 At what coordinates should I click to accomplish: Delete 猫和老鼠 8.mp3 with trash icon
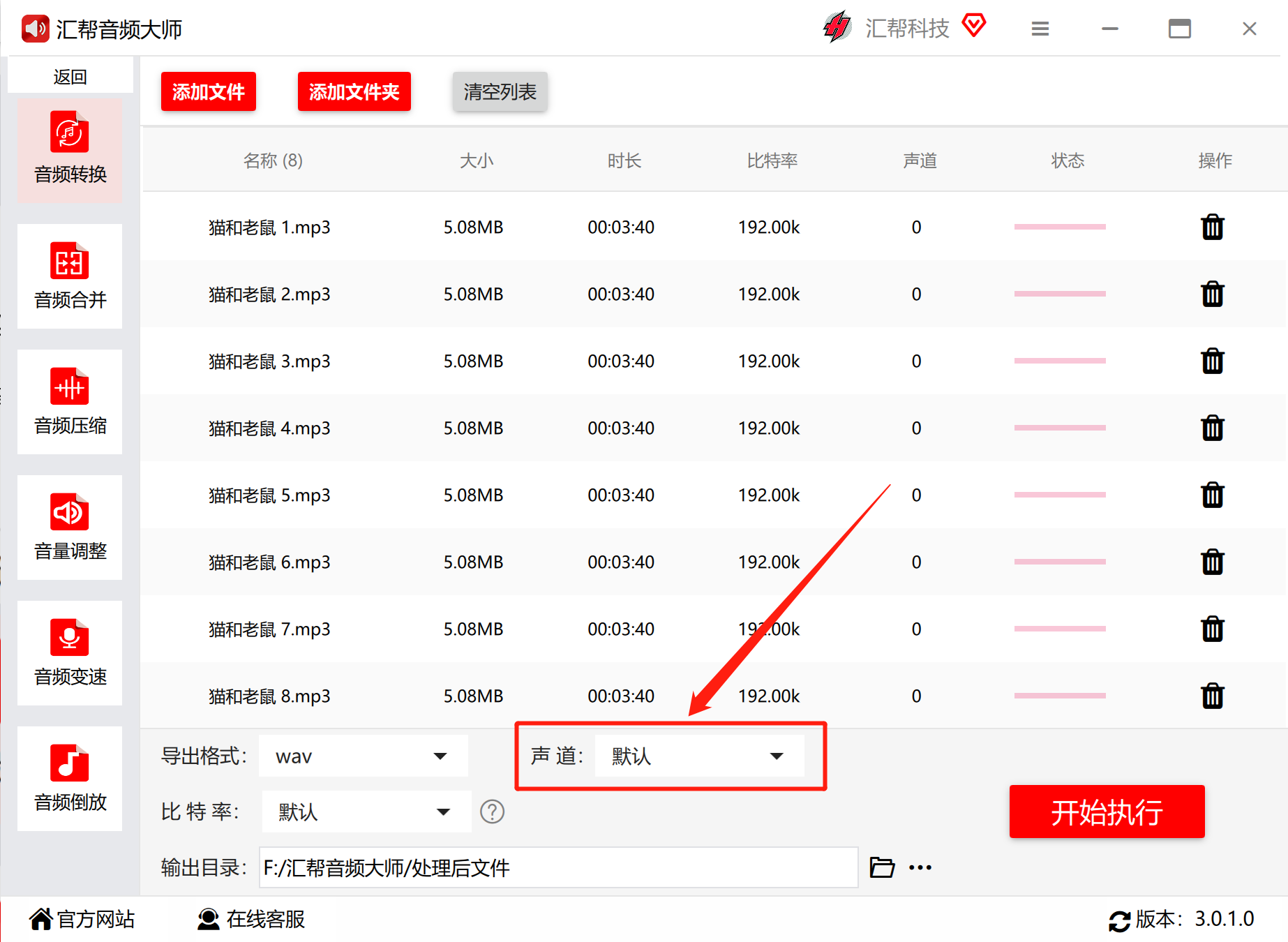(x=1213, y=696)
